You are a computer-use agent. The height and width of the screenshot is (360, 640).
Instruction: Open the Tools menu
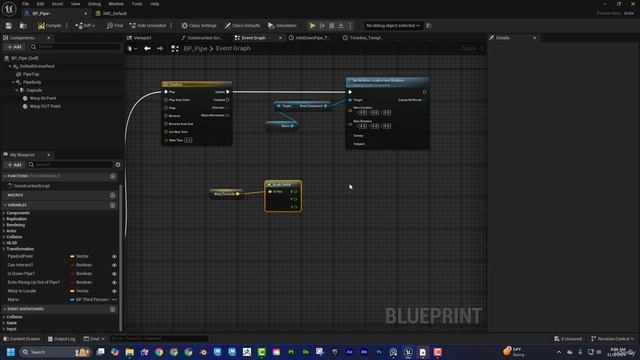coord(137,4)
